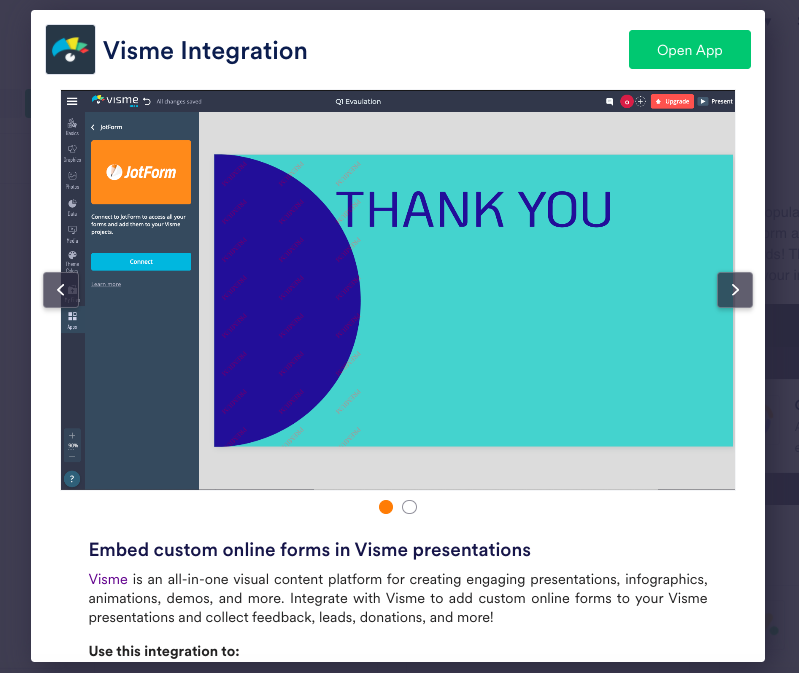Click the red user avatar circle
This screenshot has height=673, width=799.
coord(627,101)
